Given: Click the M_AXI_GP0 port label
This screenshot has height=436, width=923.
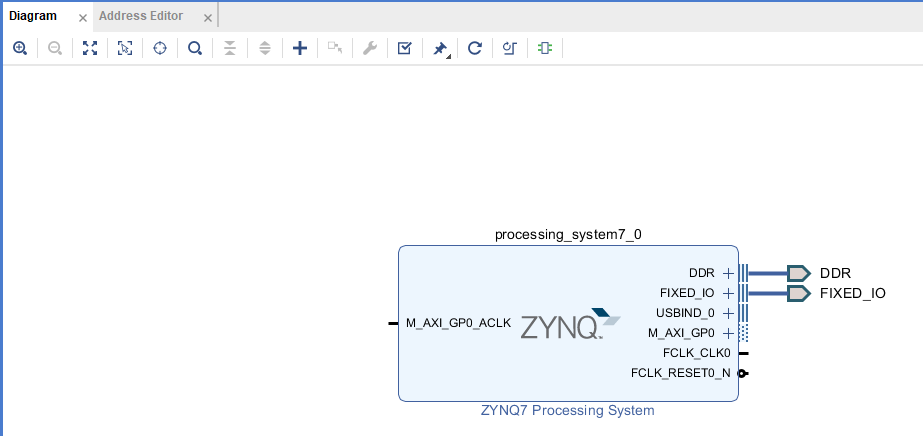Looking at the screenshot, I should 681,333.
